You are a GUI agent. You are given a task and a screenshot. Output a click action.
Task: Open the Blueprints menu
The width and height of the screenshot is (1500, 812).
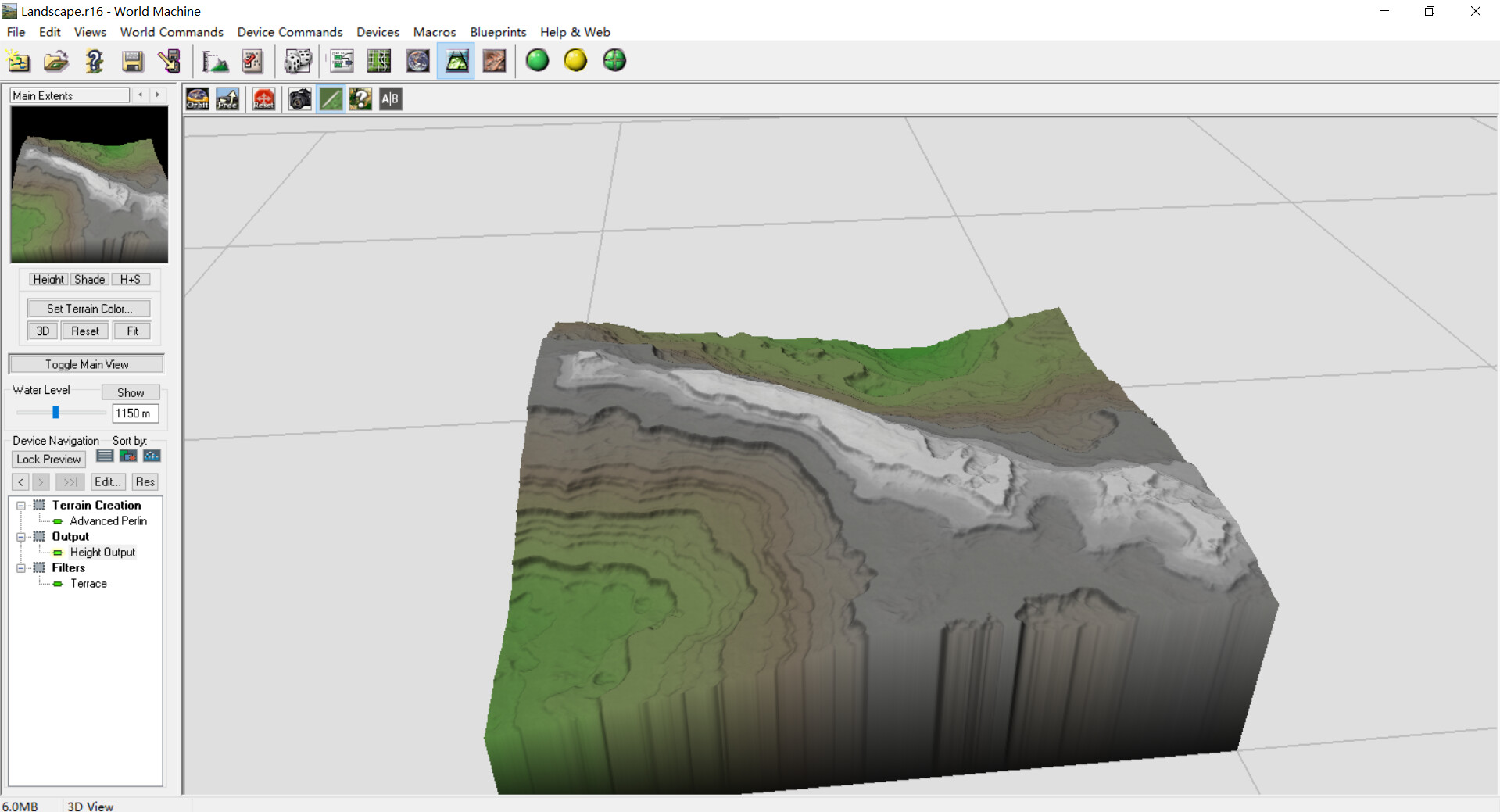click(x=497, y=32)
